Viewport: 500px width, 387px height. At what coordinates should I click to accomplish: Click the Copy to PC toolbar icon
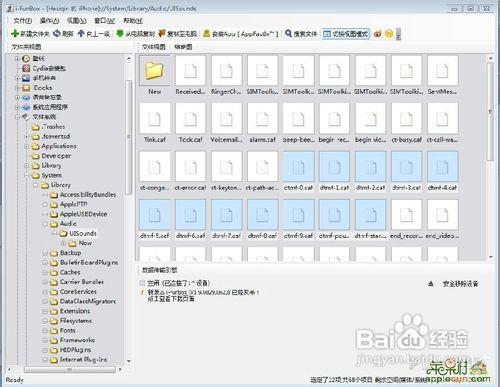point(162,34)
